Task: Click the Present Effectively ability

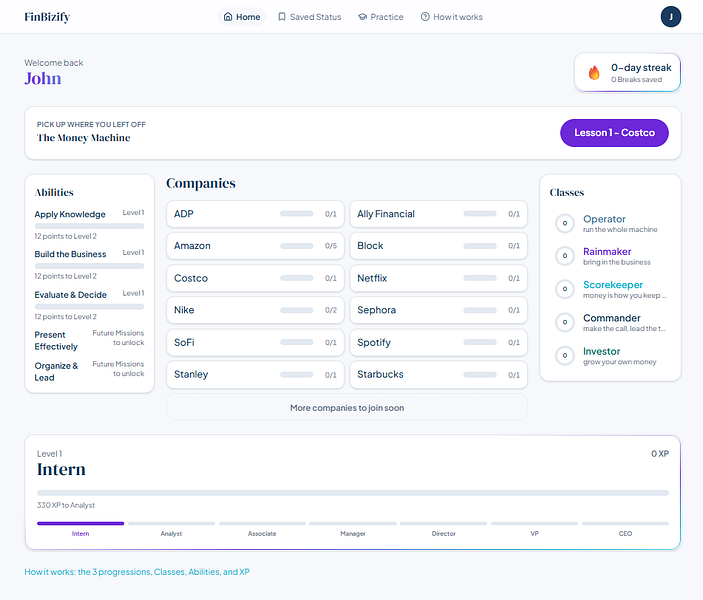Action: point(56,341)
